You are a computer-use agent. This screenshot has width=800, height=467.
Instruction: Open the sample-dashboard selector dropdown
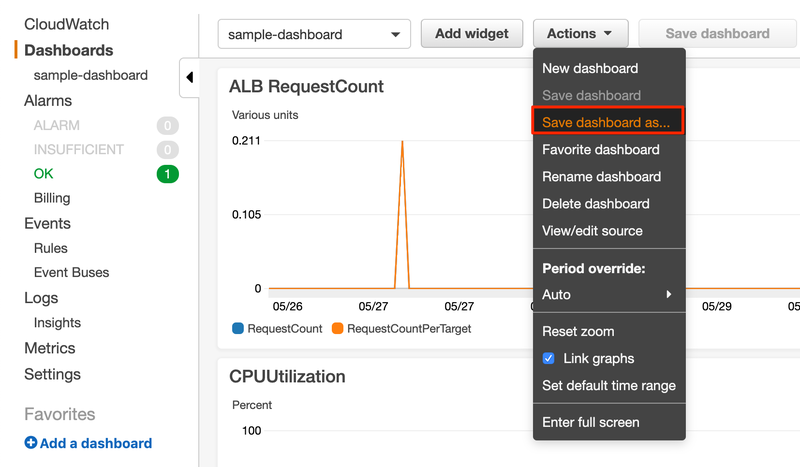click(x=314, y=34)
